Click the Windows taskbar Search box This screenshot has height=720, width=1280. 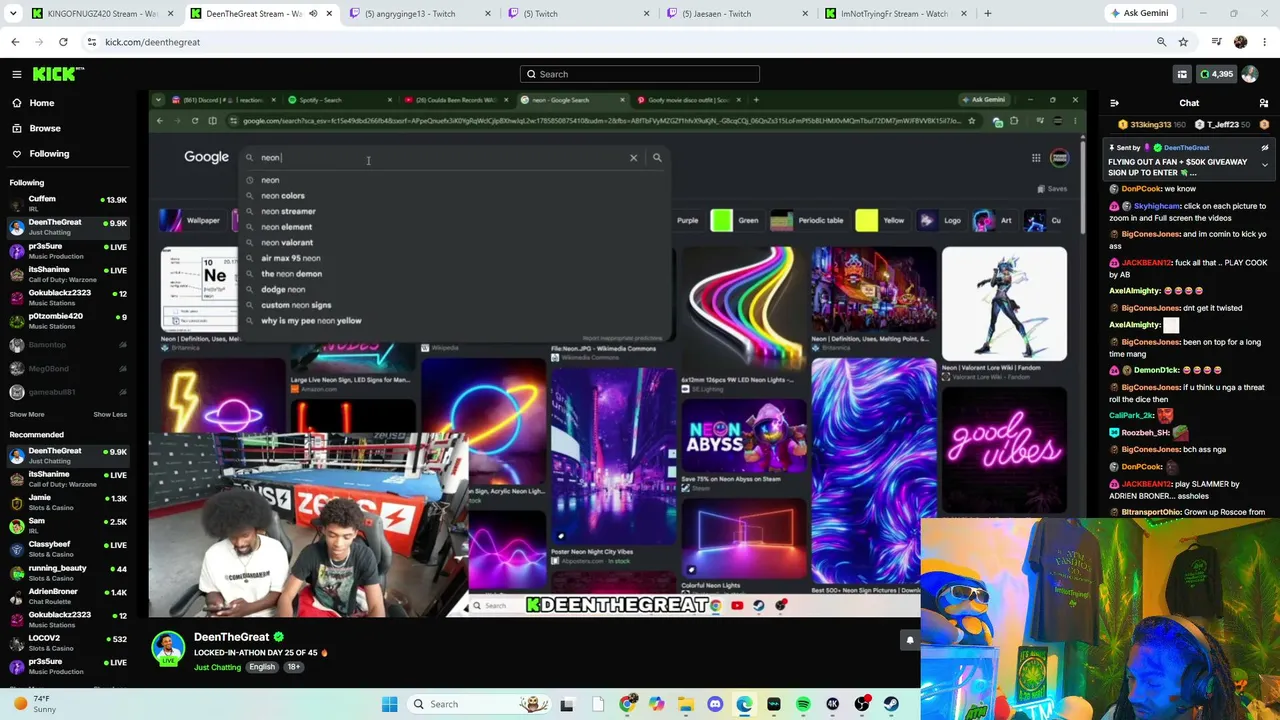(480, 704)
